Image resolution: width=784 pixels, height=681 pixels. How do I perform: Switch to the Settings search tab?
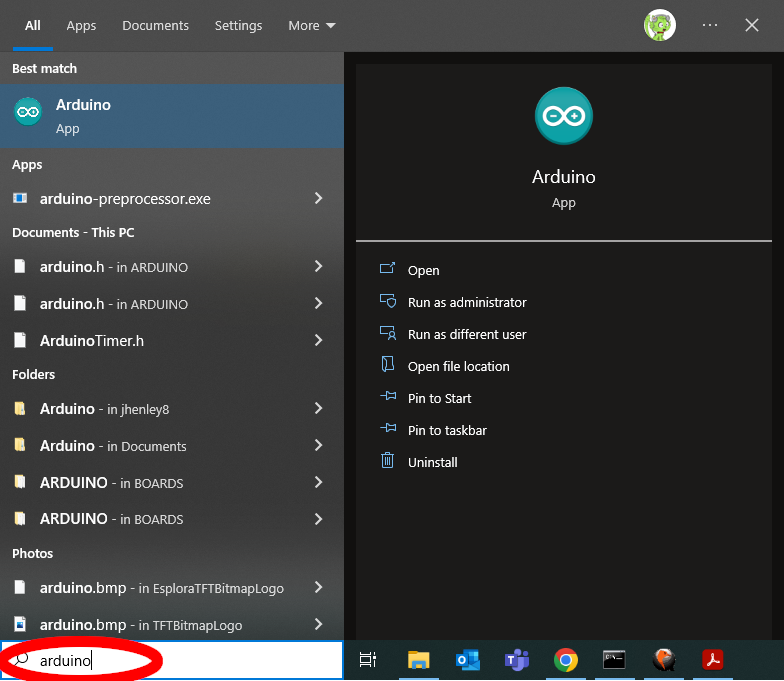[x=238, y=26]
